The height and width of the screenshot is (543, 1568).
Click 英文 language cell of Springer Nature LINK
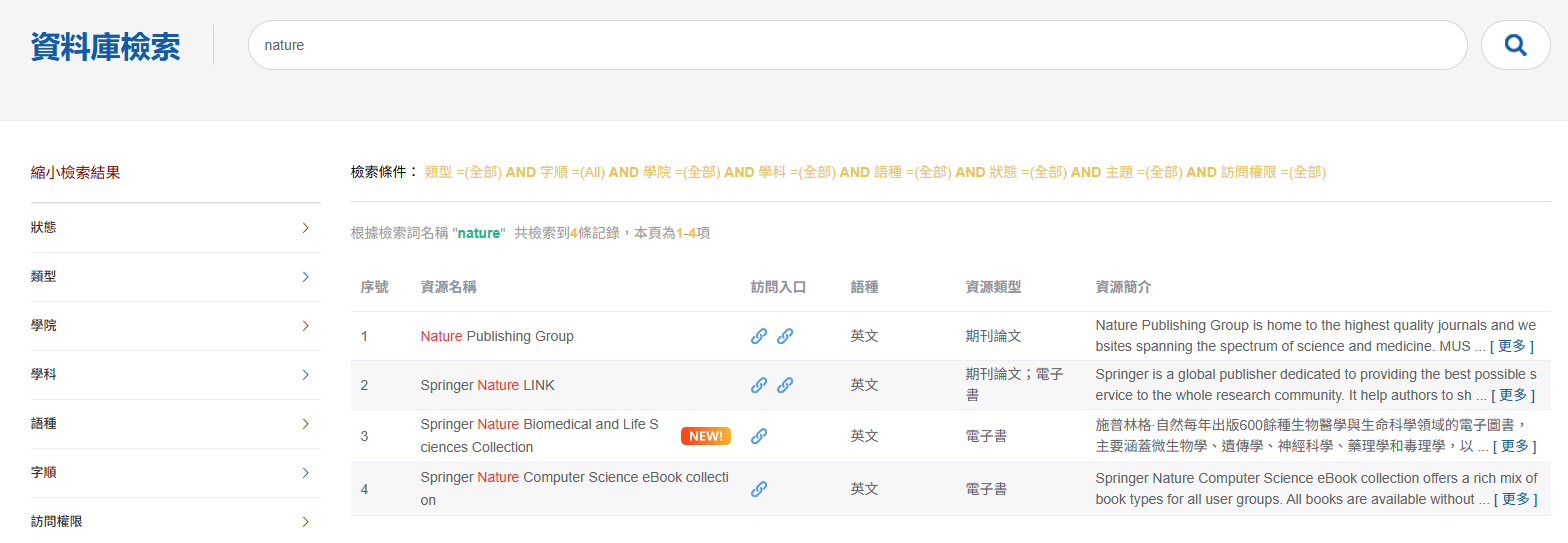coord(864,385)
